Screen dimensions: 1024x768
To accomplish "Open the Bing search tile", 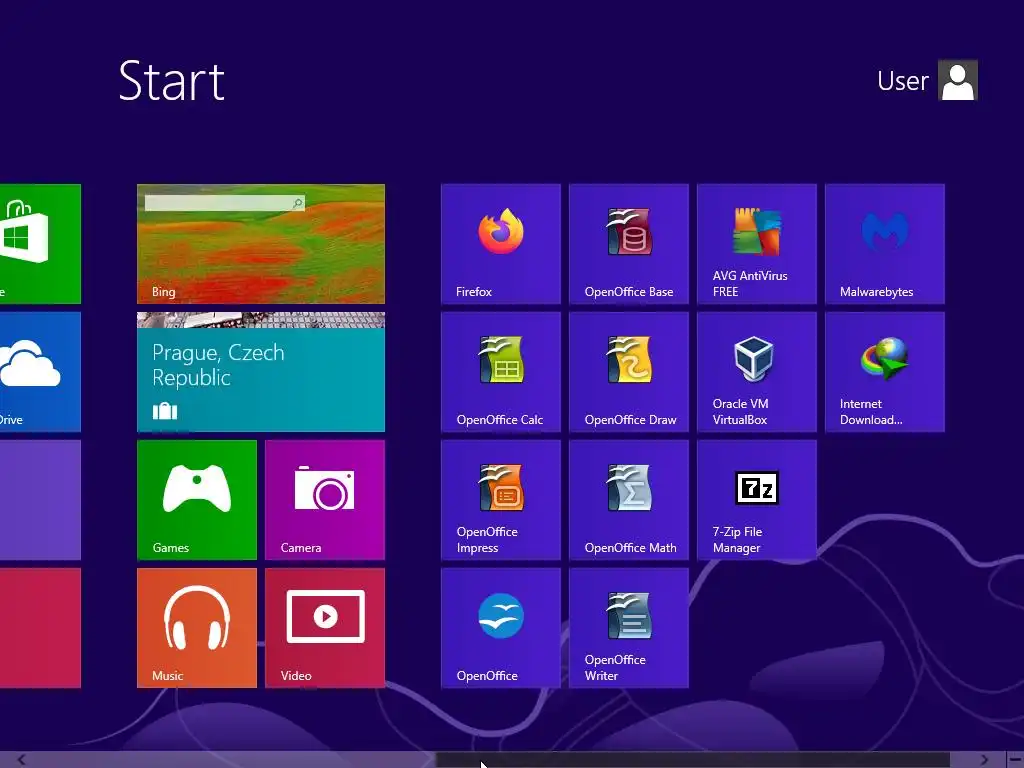I will click(261, 244).
